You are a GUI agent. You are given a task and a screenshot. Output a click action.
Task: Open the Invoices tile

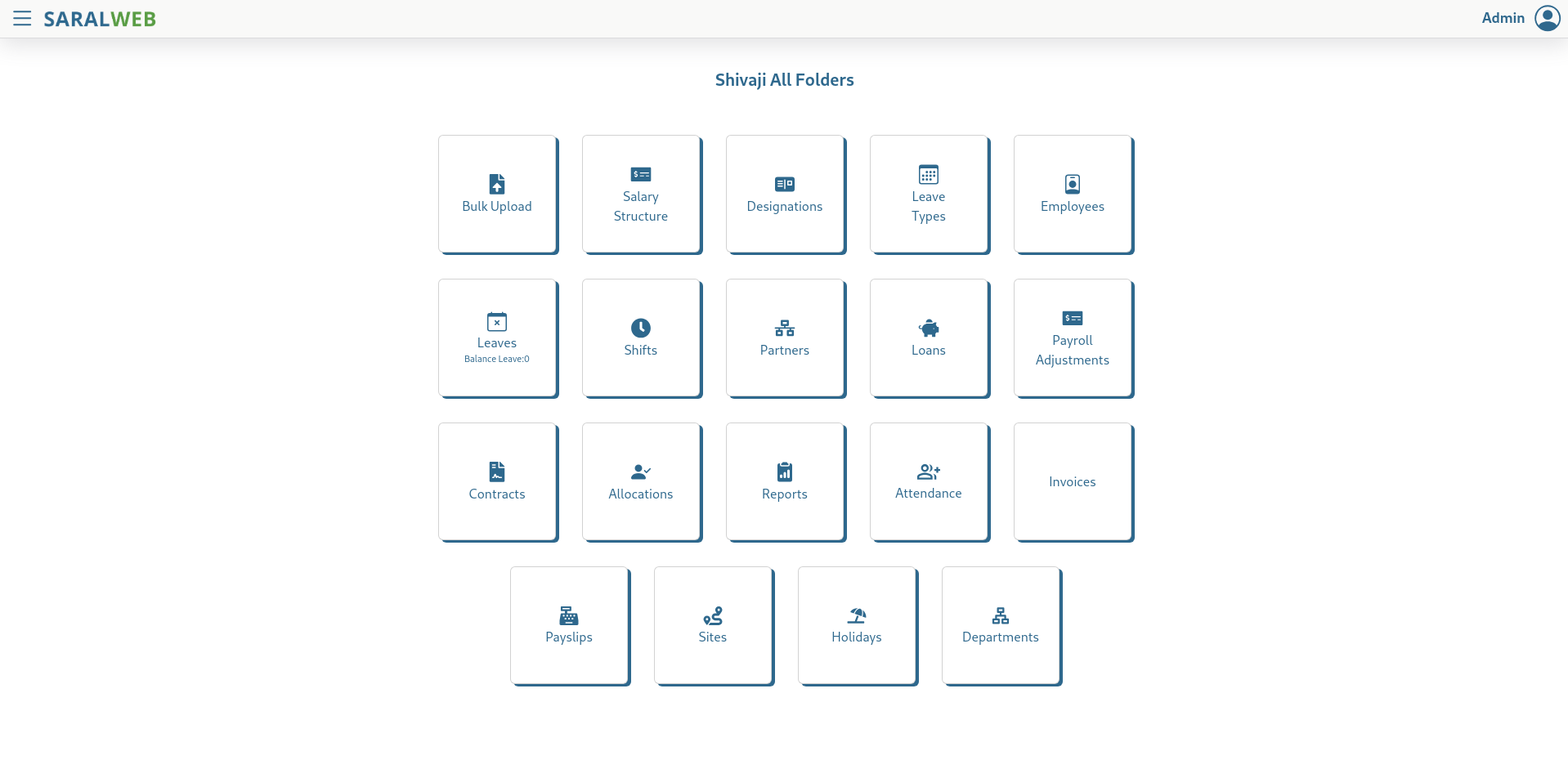[x=1073, y=482]
